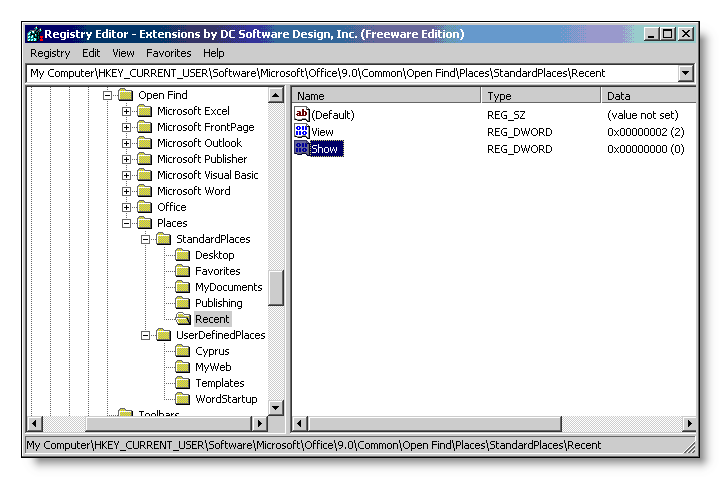The height and width of the screenshot is (479, 721).
Task: Click the MyWeb folder icon
Action: (183, 367)
